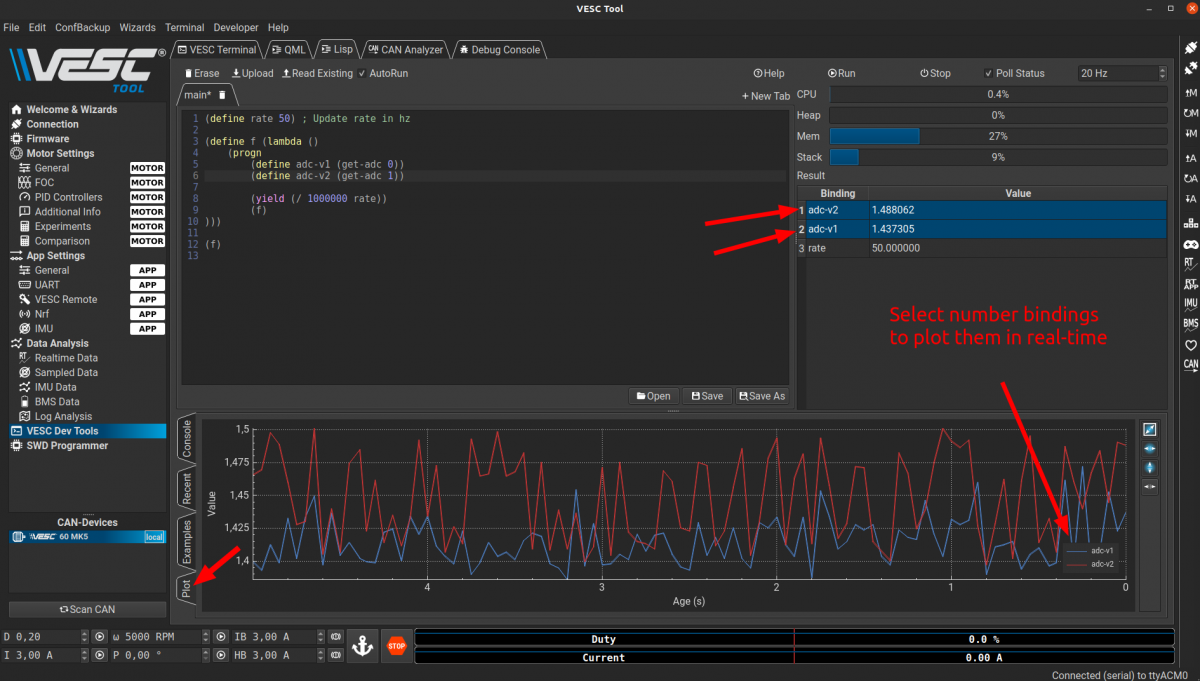Click the Read Existing button

pos(317,73)
